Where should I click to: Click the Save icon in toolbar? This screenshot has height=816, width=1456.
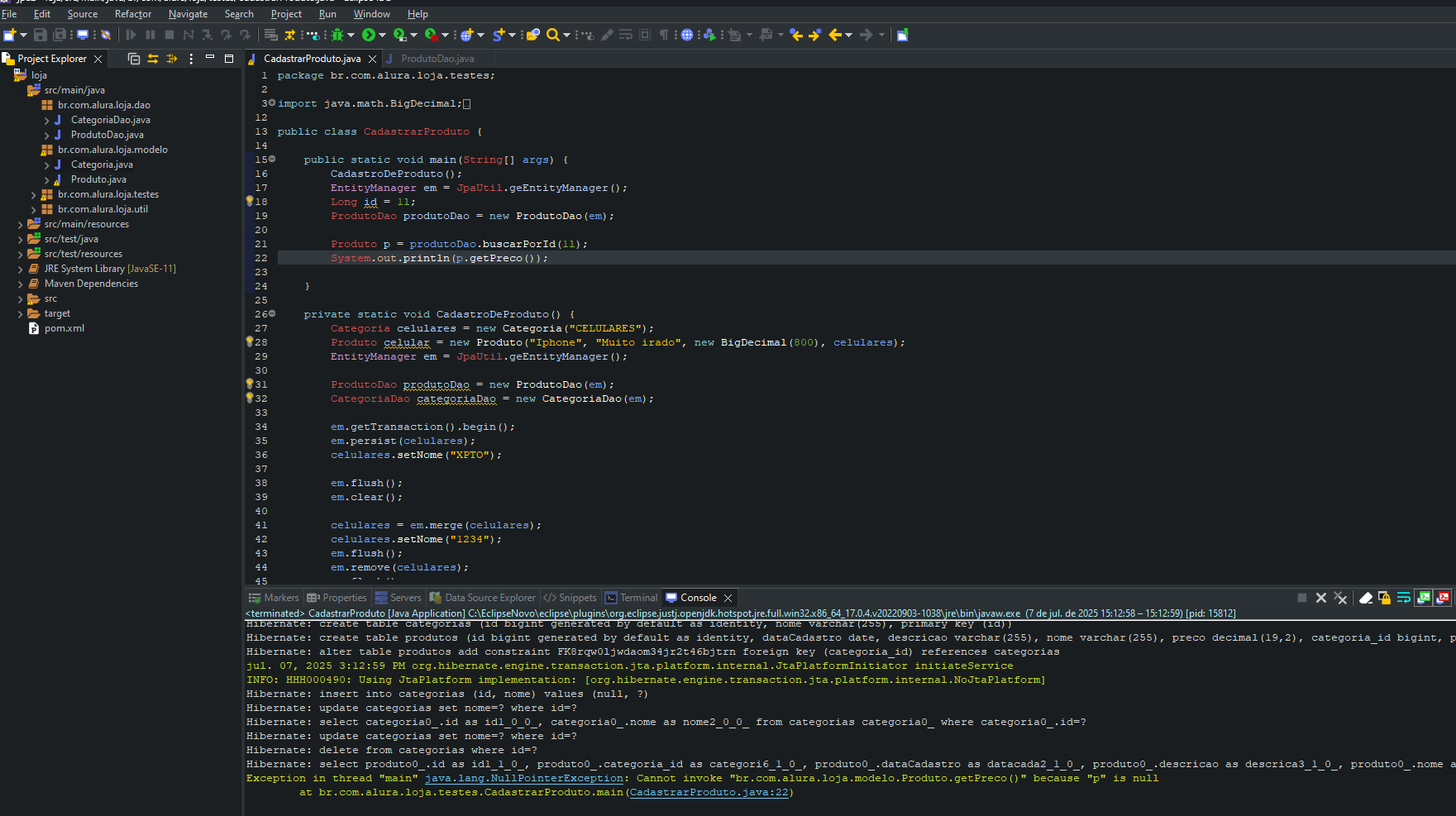(x=40, y=35)
